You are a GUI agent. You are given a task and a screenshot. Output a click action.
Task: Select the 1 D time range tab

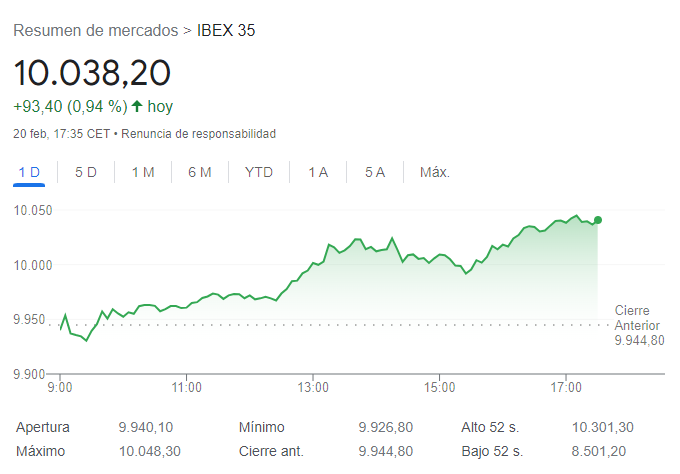tap(29, 173)
